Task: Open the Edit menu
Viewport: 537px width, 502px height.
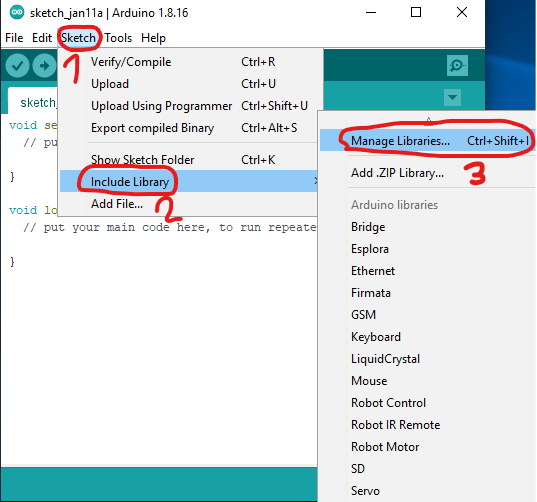Action: [42, 38]
